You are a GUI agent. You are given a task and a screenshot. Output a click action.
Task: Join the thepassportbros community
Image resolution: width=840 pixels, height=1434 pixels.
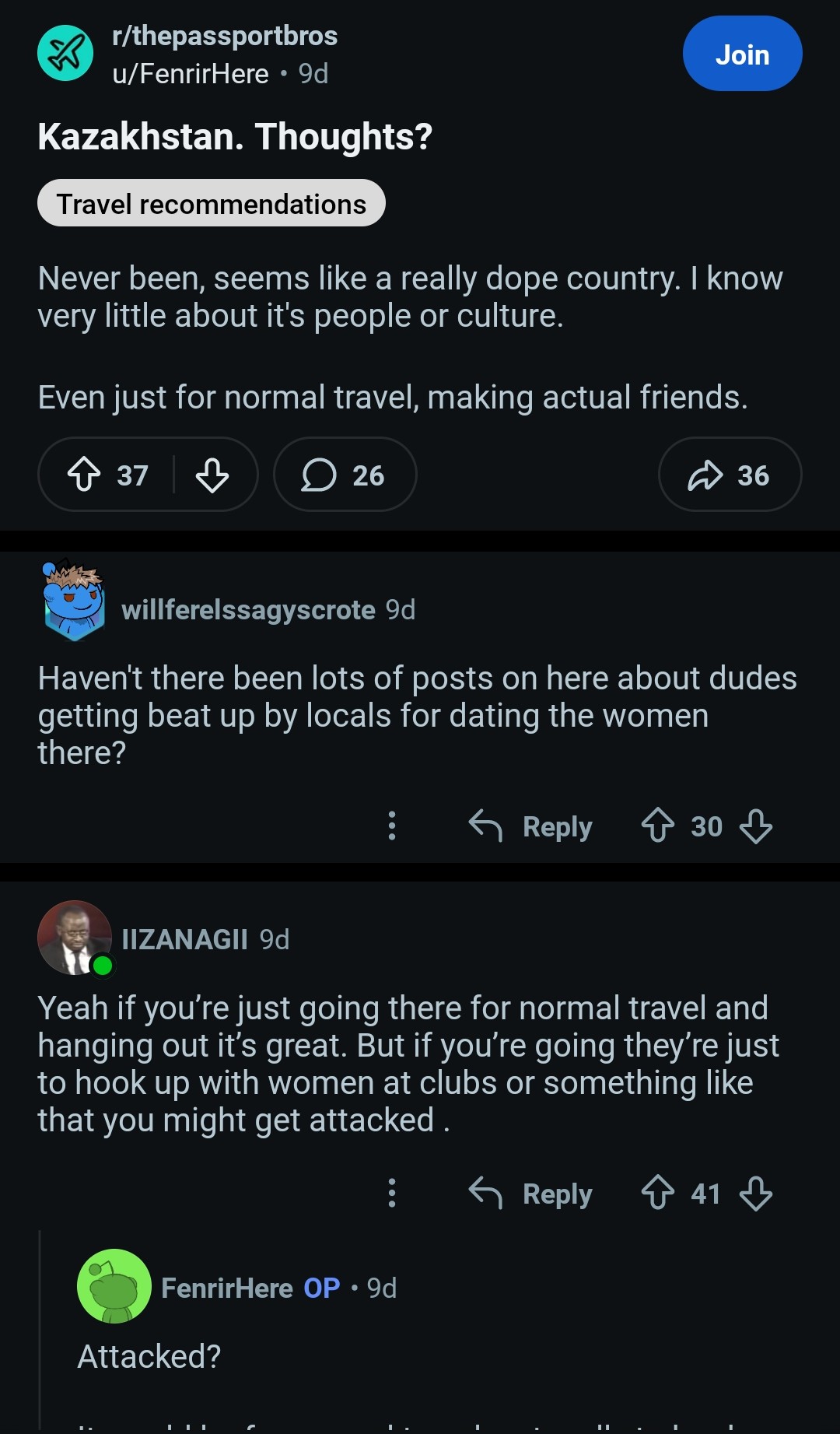(742, 54)
